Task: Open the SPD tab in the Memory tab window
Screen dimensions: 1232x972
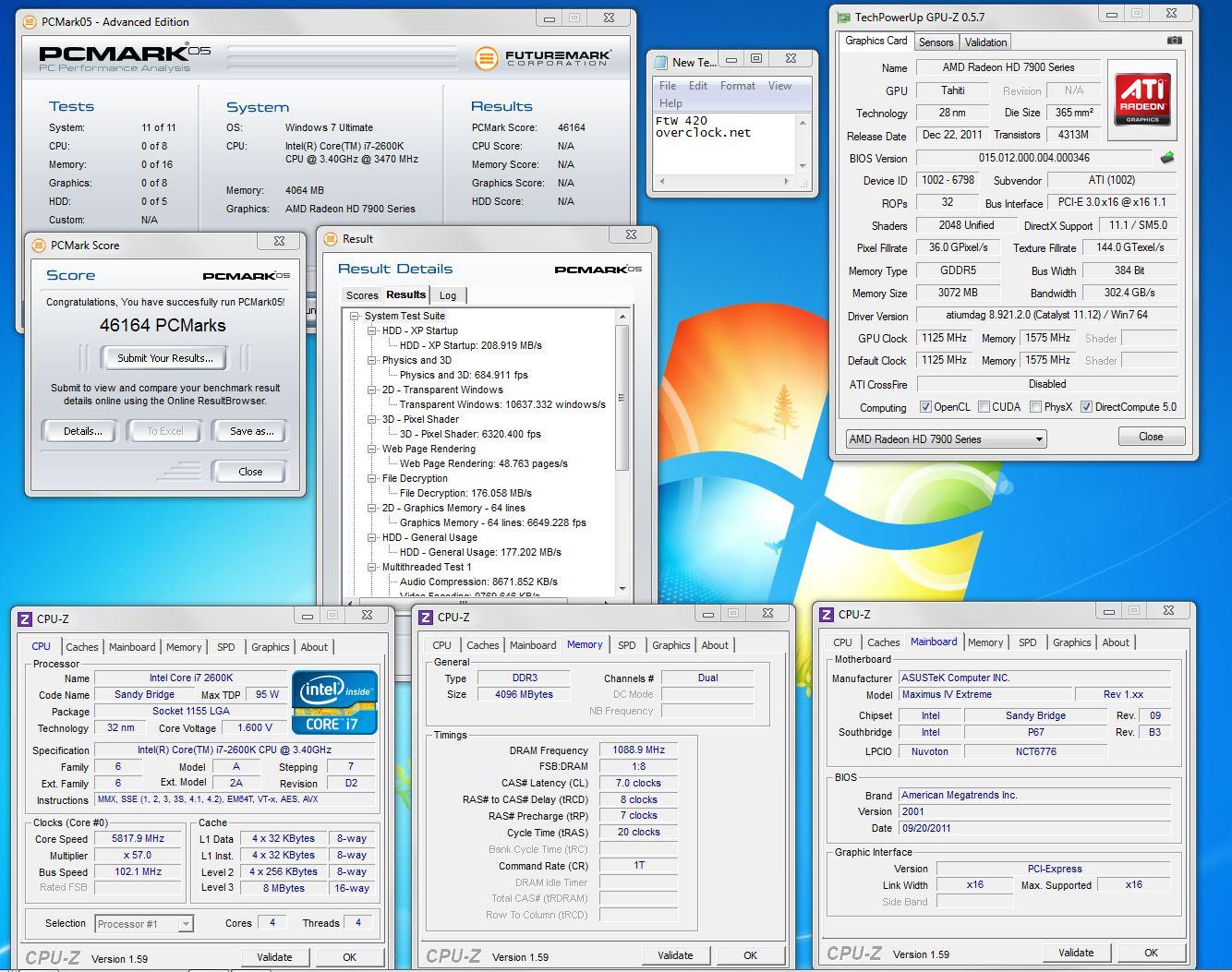Action: pyautogui.click(x=627, y=645)
